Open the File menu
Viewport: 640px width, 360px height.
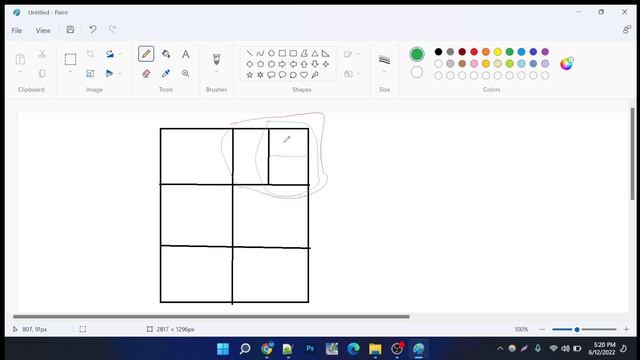[17, 30]
